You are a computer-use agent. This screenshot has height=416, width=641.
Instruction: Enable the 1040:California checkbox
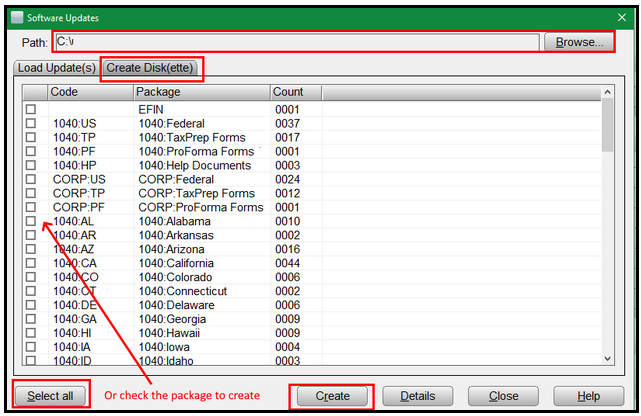point(31,263)
